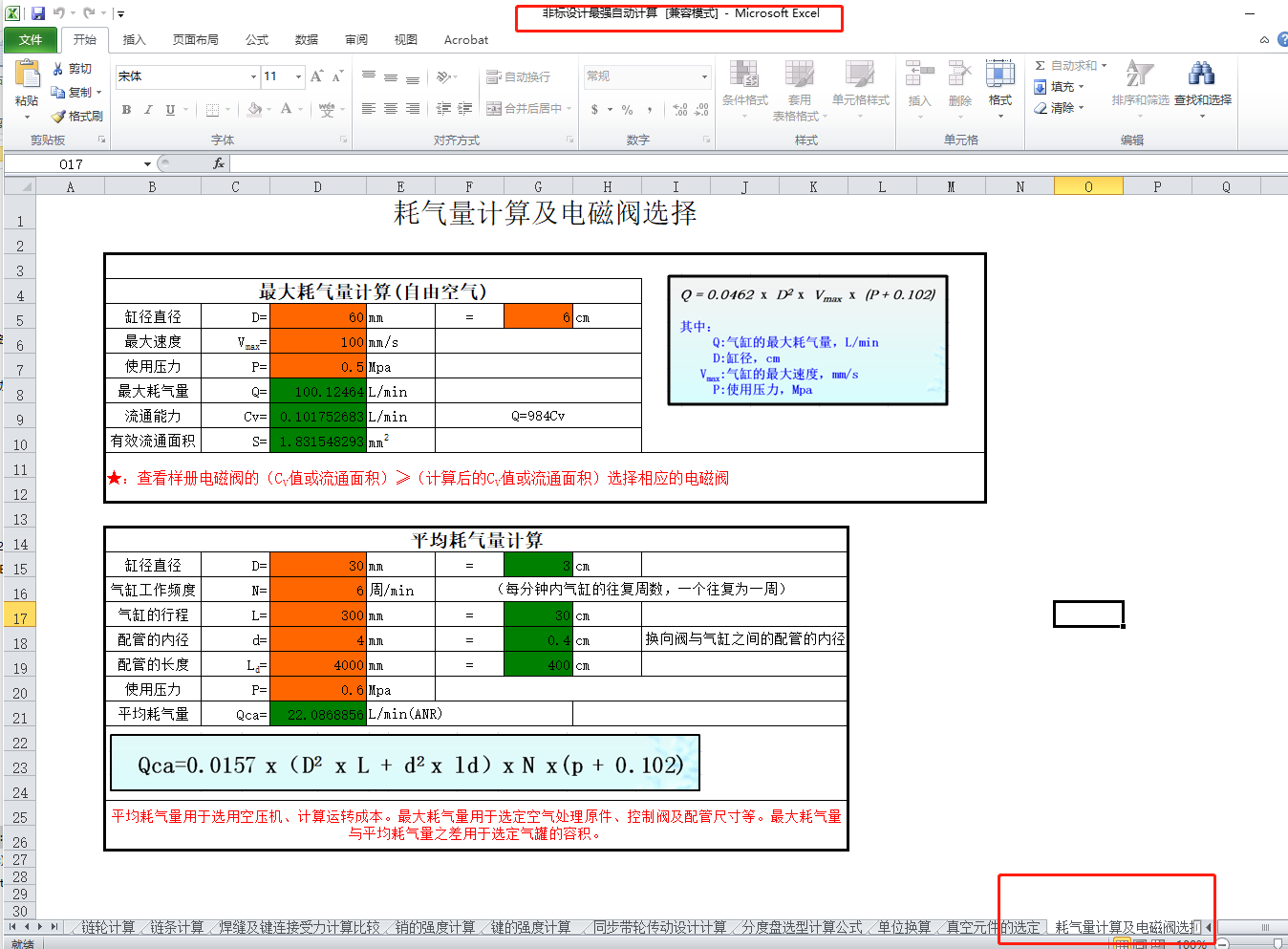
Task: Open Format as Table (套用表格格式)
Action: tap(800, 91)
